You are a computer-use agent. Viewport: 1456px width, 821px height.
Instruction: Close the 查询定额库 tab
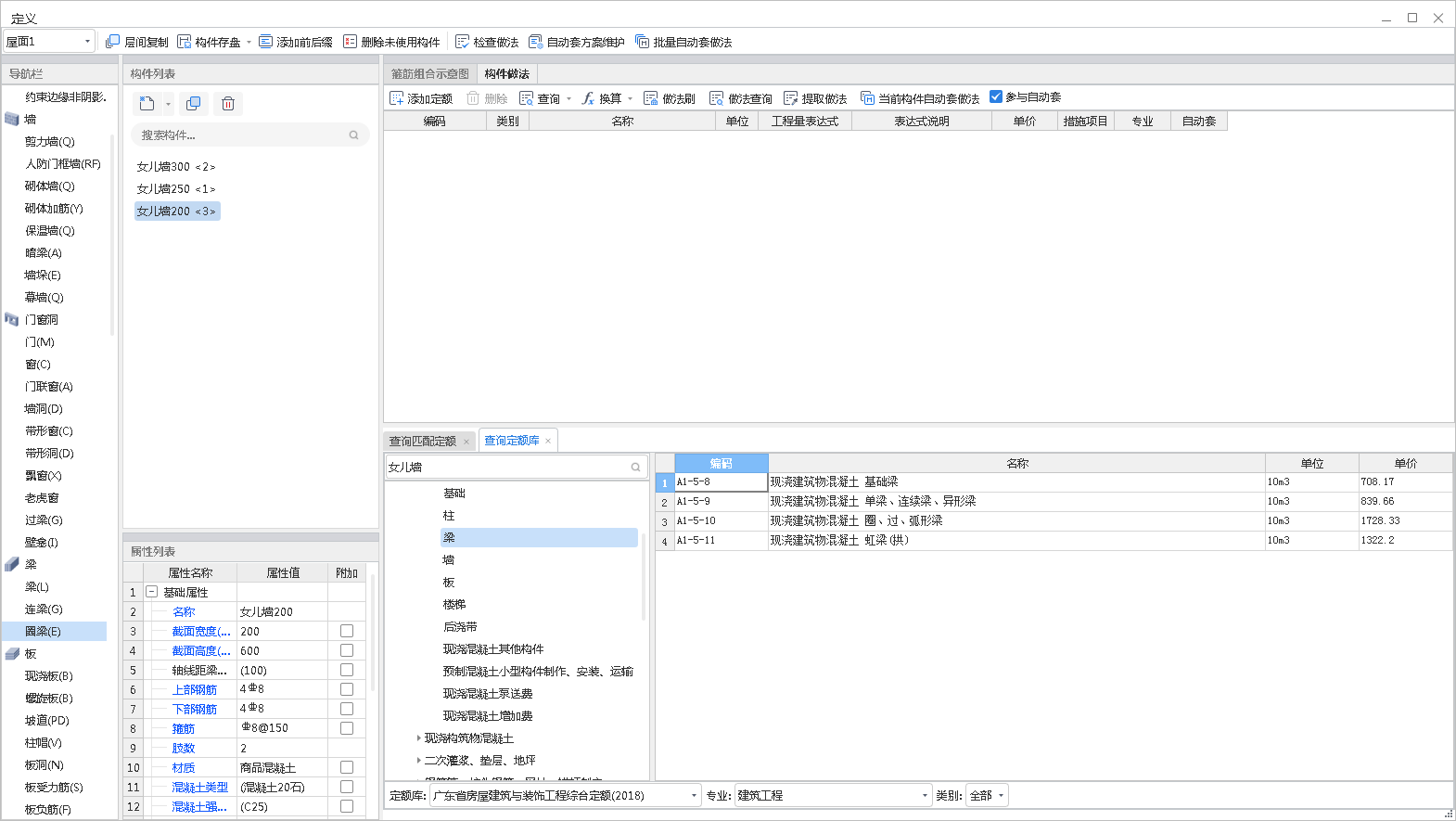point(548,442)
